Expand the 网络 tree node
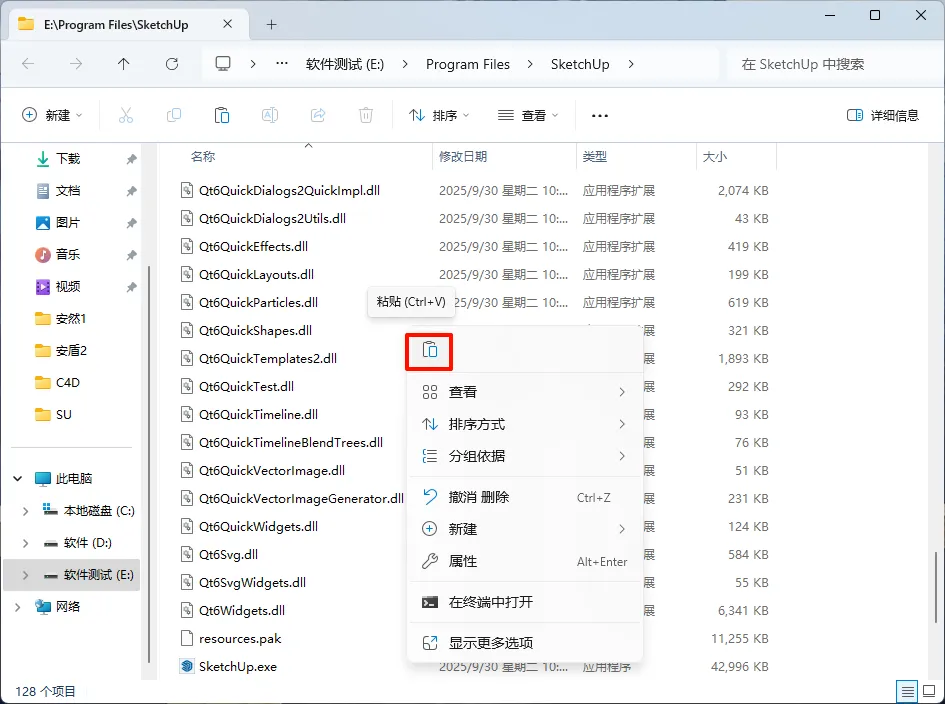Screen dimensions: 945x704 (x=17, y=607)
